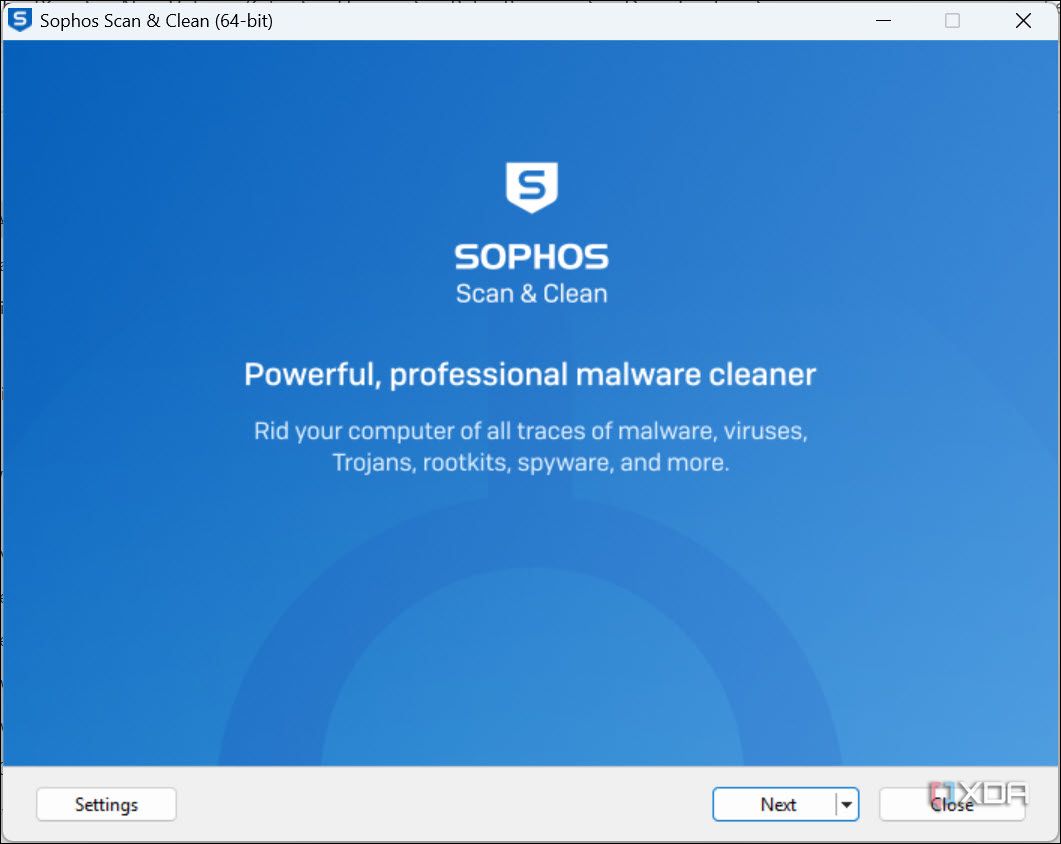Click 'Trojans, rootkits, spyware, and more.' line
Image resolution: width=1061 pixels, height=844 pixels.
530,463
